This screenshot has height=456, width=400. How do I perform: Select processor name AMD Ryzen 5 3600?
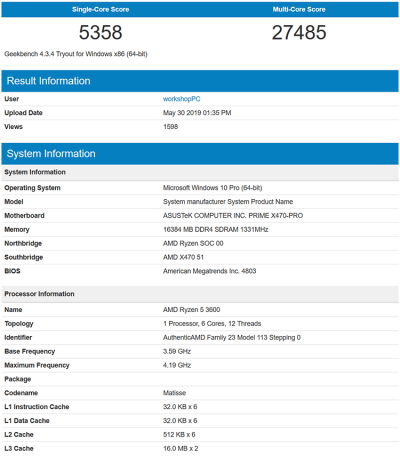click(191, 310)
